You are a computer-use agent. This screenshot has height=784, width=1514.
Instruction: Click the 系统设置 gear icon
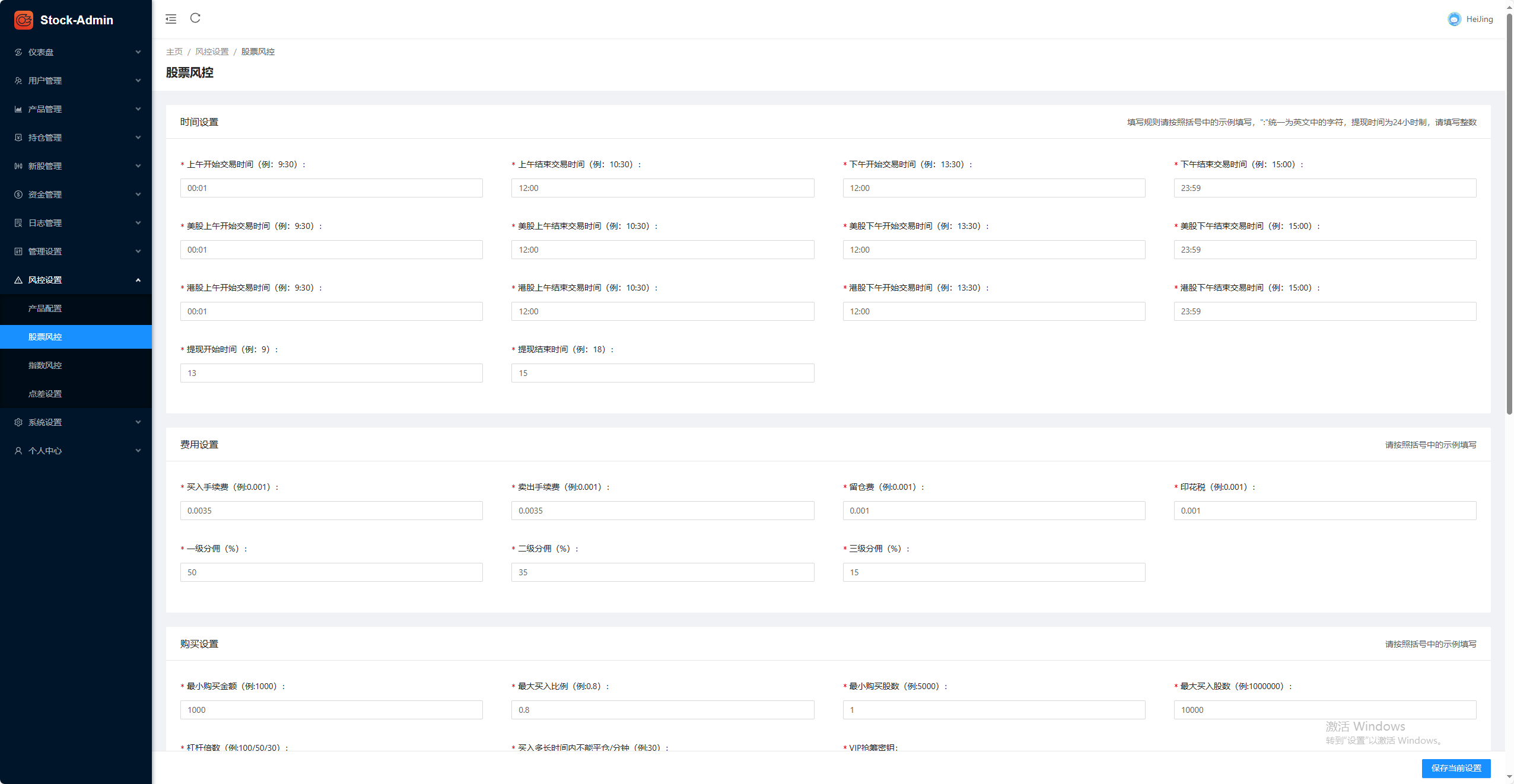[18, 422]
